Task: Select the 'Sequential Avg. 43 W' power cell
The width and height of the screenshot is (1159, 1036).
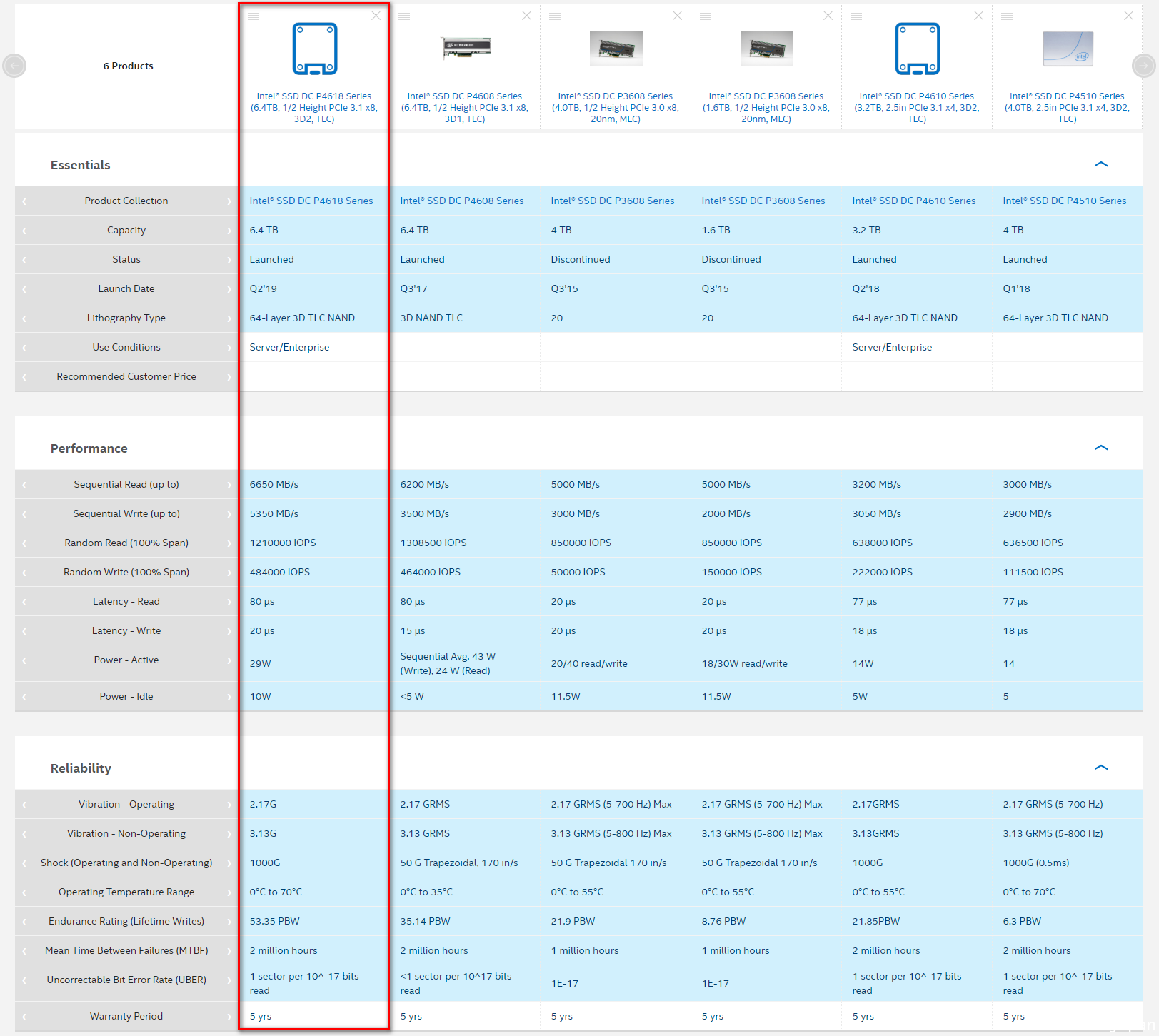Action: tap(448, 663)
